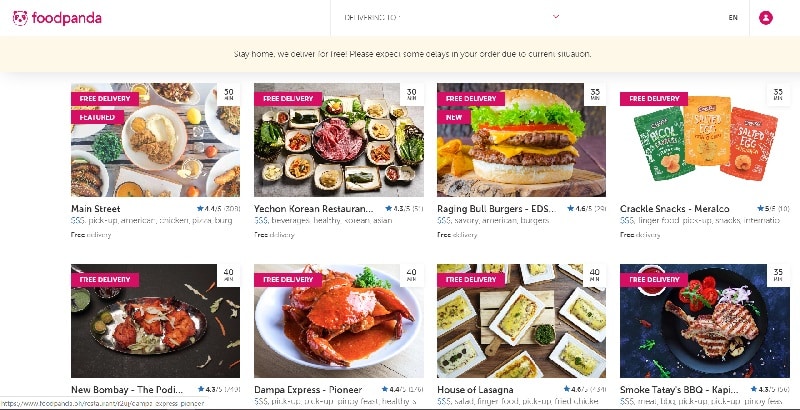The width and height of the screenshot is (800, 410).
Task: Click the star rating icon for Crackle Snacks
Action: point(760,209)
